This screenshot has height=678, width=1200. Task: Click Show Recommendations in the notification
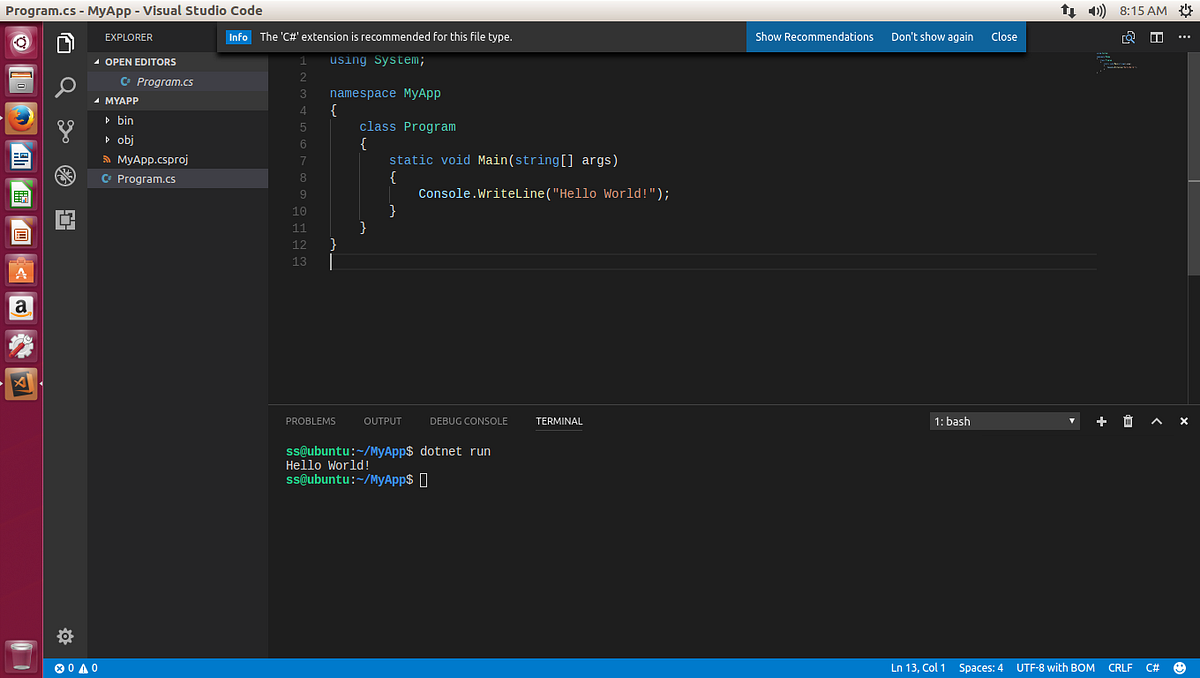click(815, 36)
